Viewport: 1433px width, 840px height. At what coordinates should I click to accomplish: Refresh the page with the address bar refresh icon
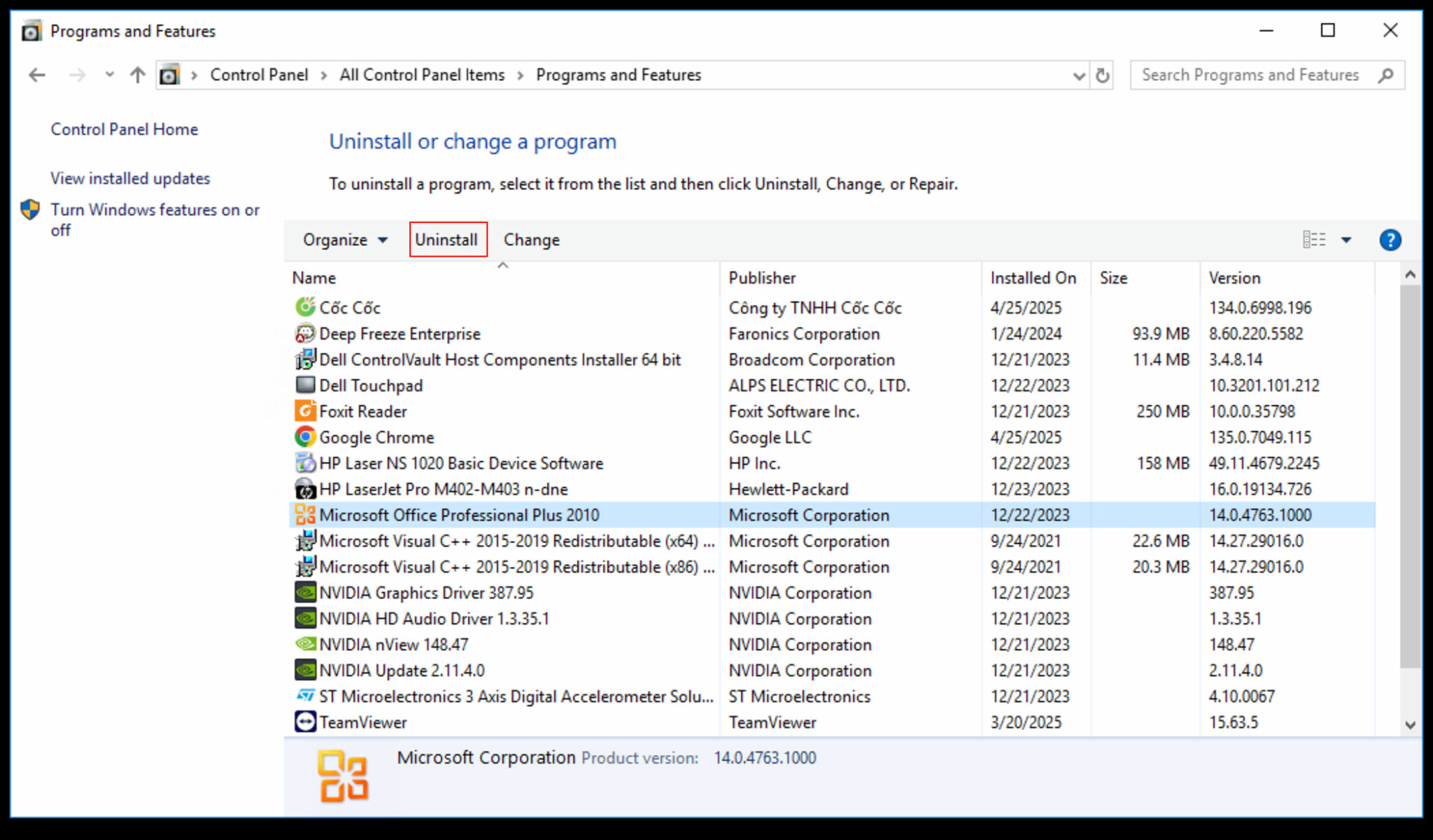pos(1103,75)
